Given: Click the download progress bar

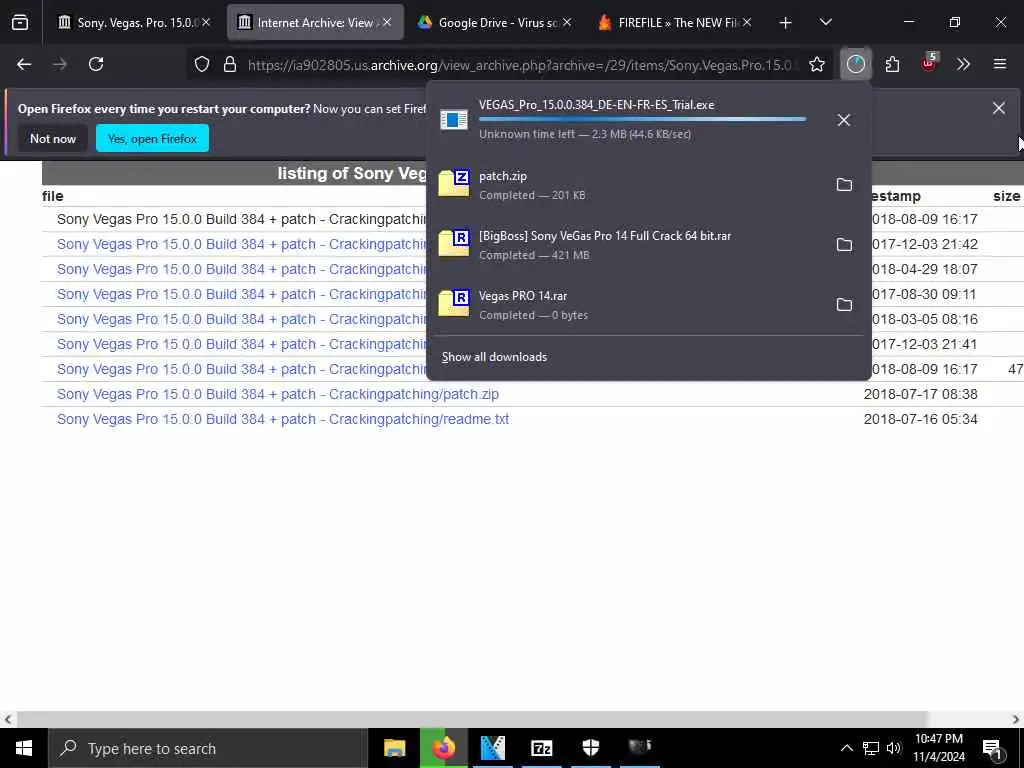Looking at the screenshot, I should tap(643, 119).
